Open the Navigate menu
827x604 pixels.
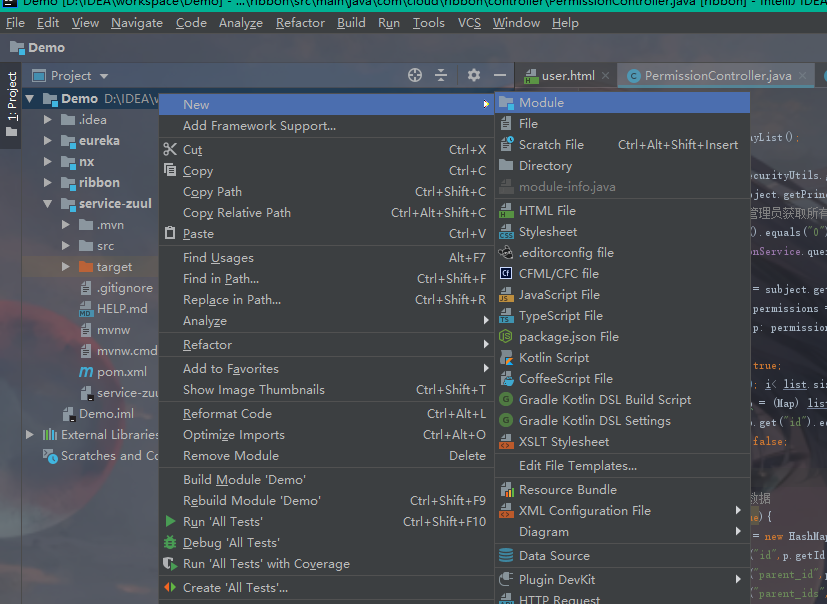point(137,23)
